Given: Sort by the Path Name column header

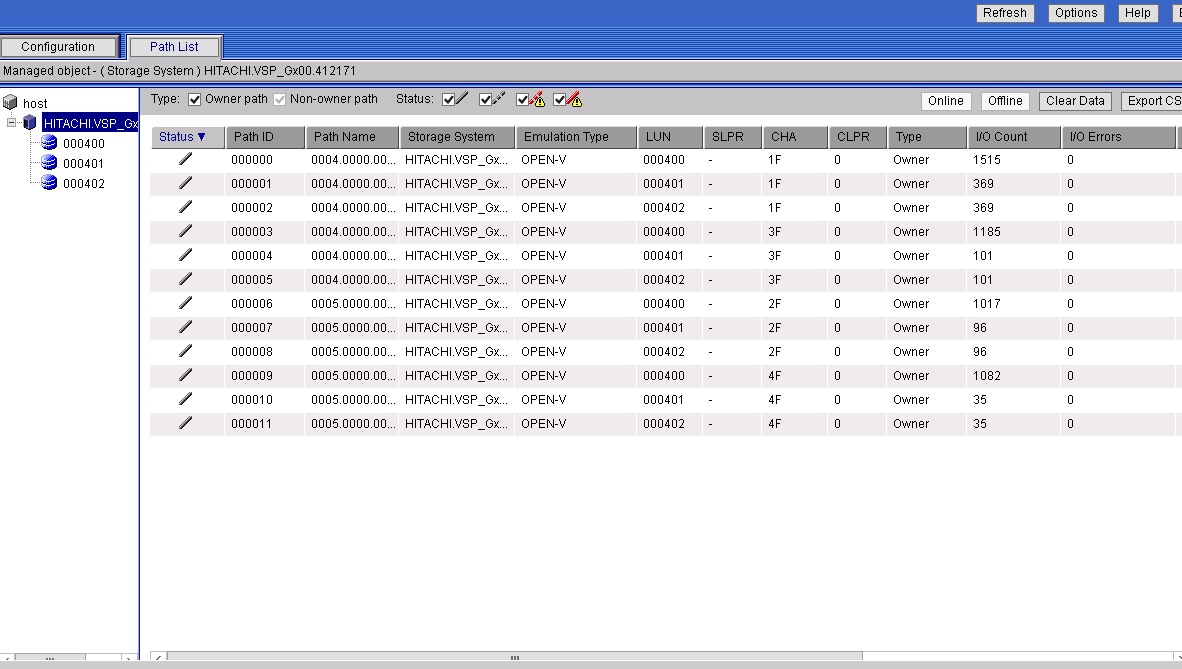Looking at the screenshot, I should pos(352,137).
